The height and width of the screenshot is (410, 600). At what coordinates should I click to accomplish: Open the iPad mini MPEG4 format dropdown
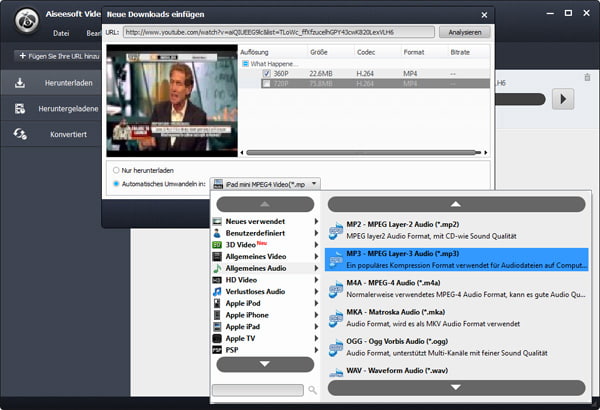pyautogui.click(x=265, y=184)
